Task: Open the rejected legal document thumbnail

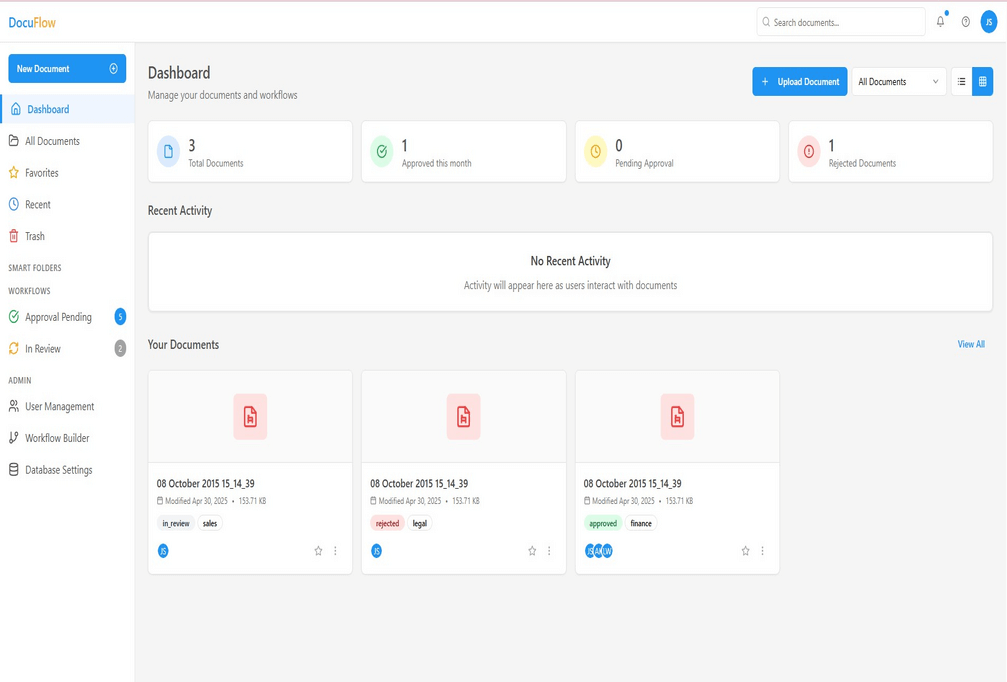Action: [x=464, y=416]
